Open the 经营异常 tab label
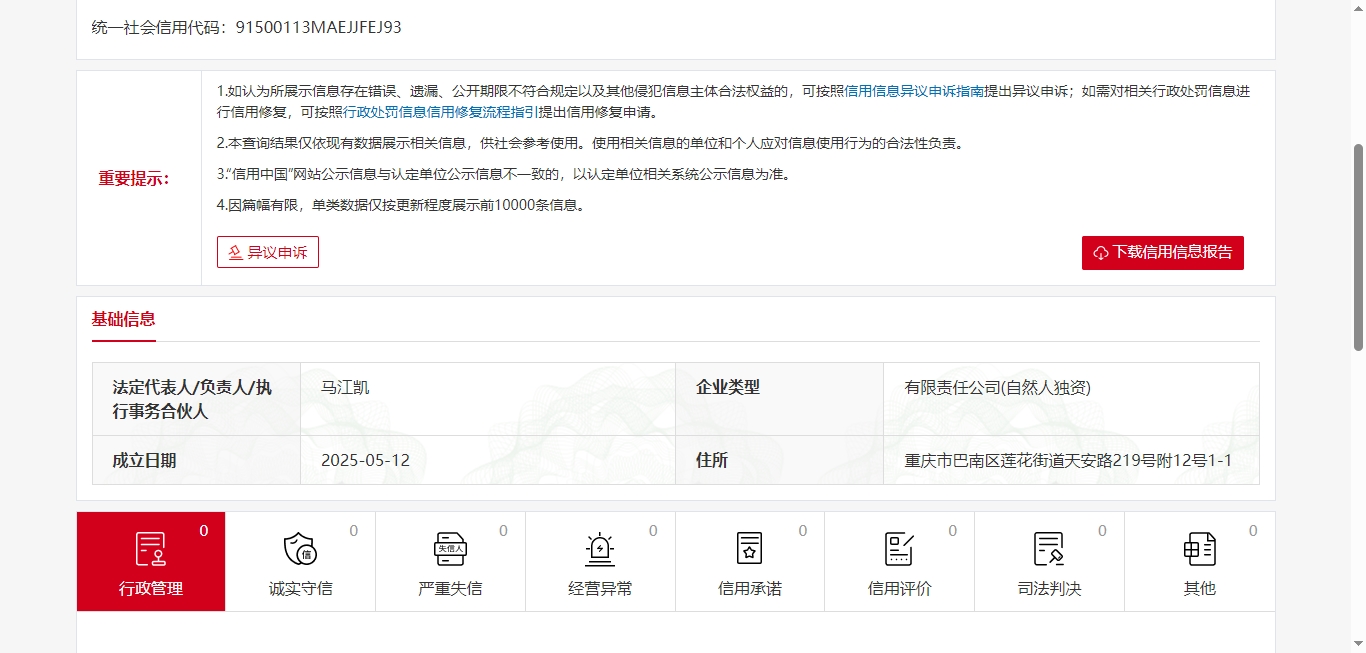Screen dimensions: 1366x653 tap(600, 588)
